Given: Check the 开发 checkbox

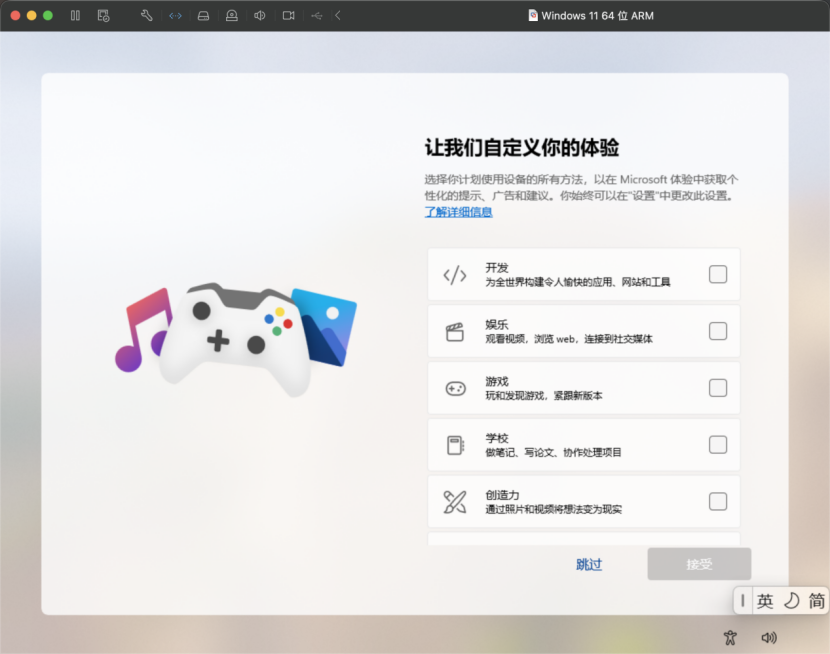Looking at the screenshot, I should 717,274.
